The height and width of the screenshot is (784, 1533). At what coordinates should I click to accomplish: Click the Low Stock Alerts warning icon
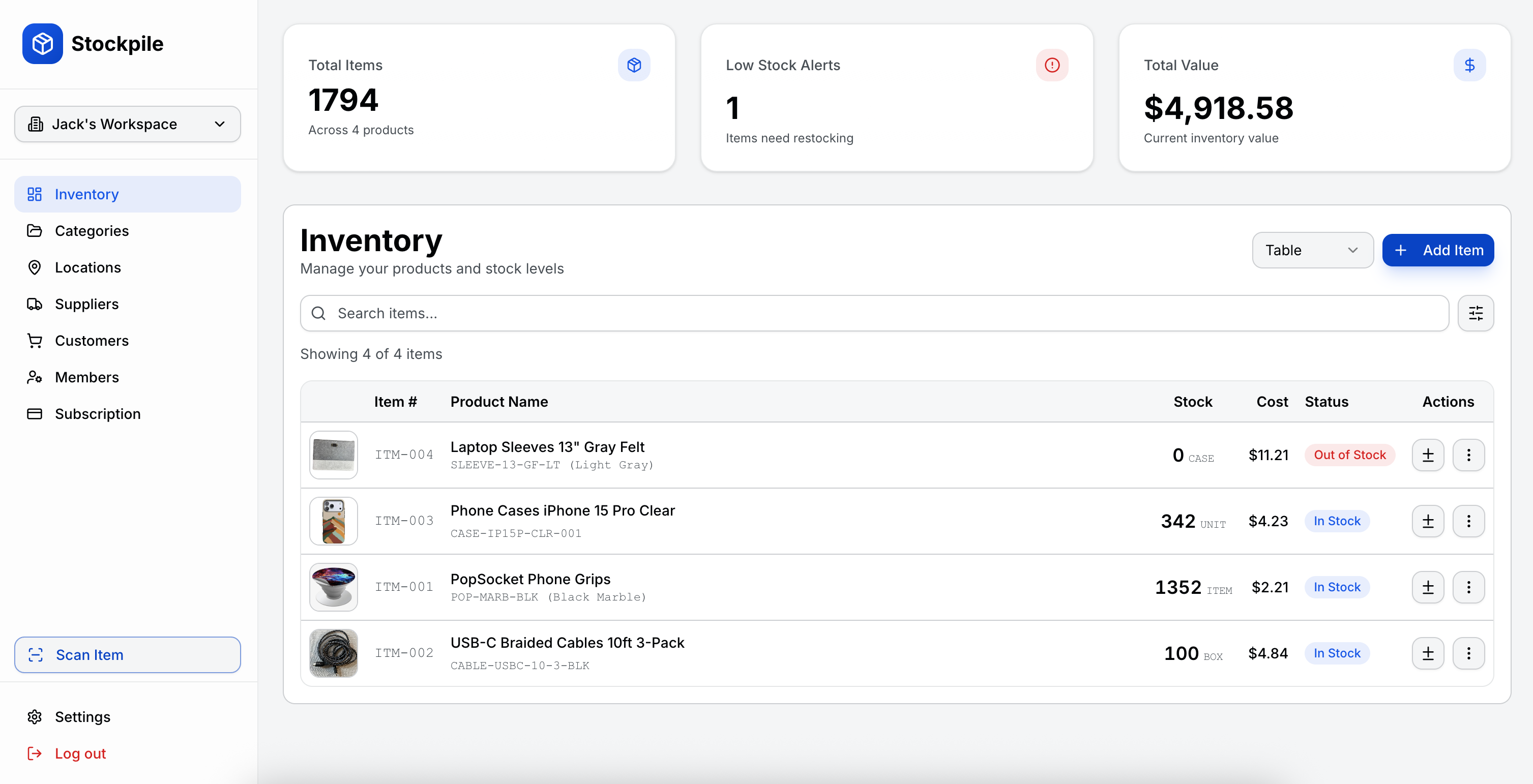[x=1051, y=65]
